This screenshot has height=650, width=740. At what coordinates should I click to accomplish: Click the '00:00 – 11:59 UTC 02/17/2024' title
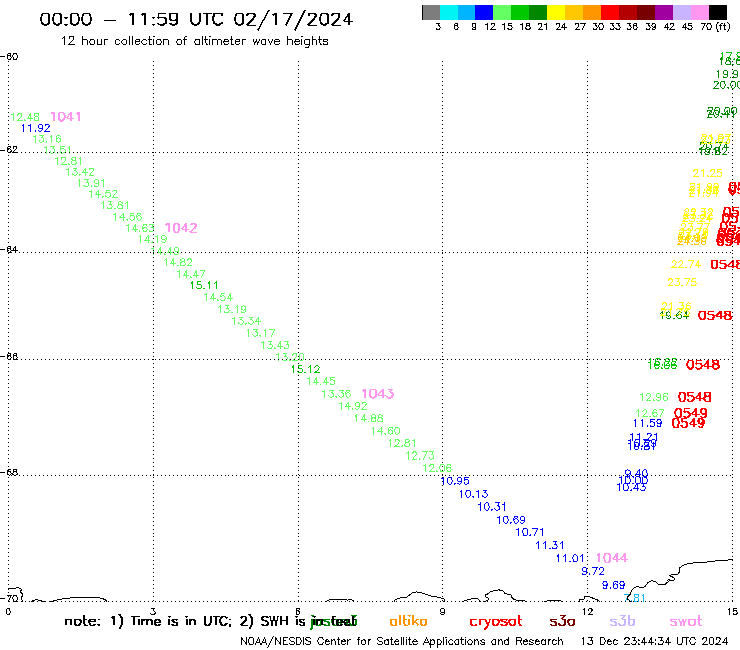click(x=196, y=19)
